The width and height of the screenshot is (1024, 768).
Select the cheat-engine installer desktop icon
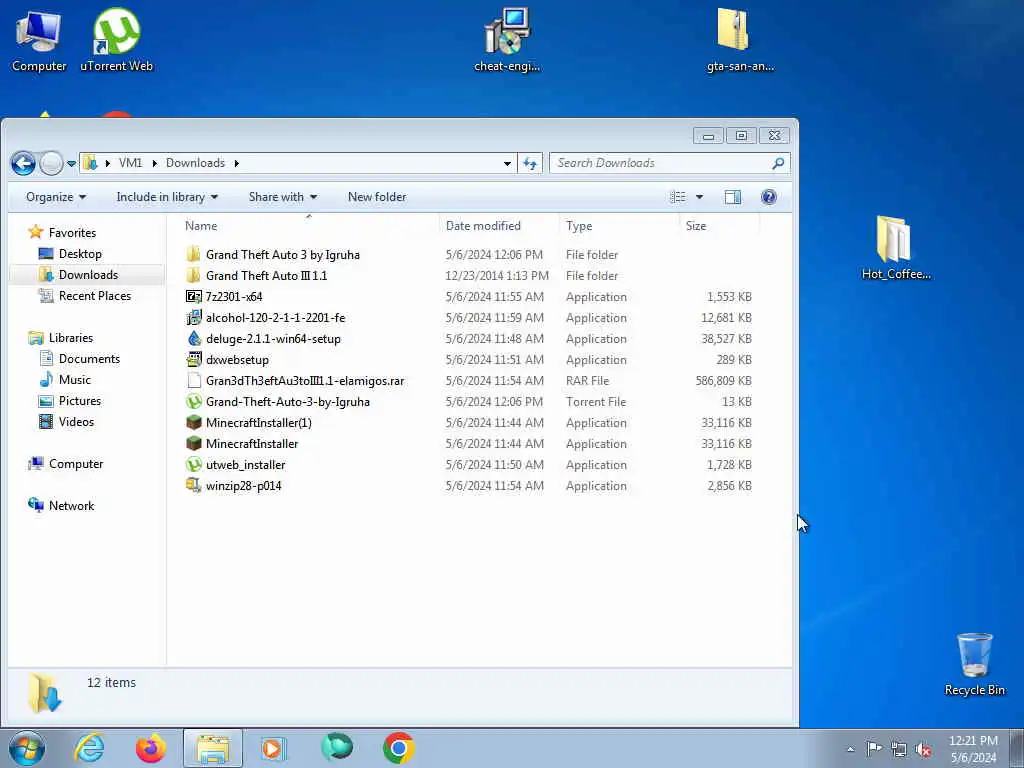tap(507, 40)
